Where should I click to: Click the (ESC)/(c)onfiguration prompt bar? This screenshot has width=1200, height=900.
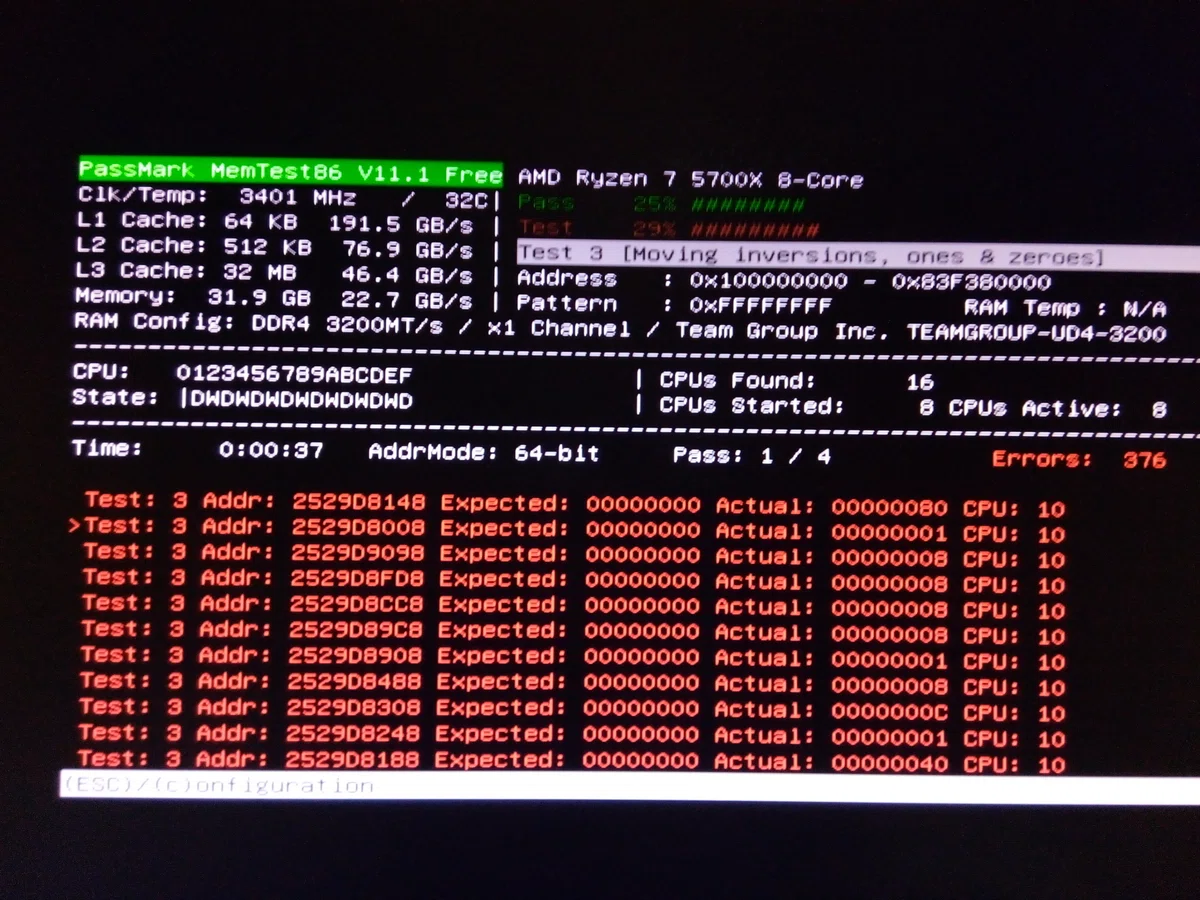tap(630, 786)
